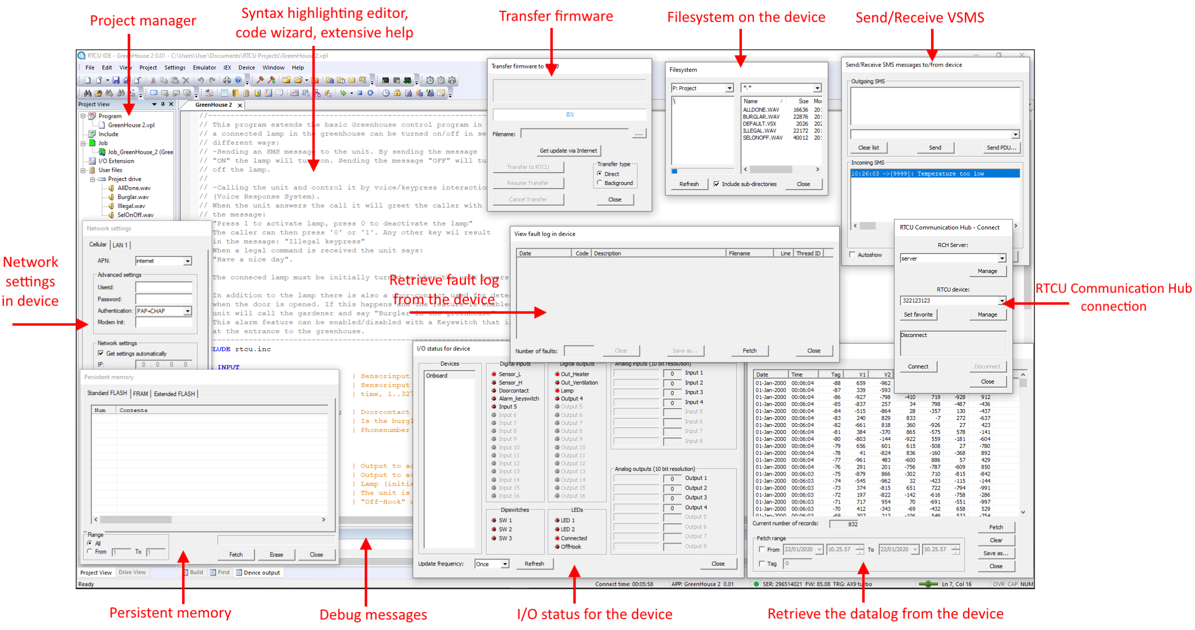Click the green status indicator in status bar
1195x630 pixels.
coord(756,584)
